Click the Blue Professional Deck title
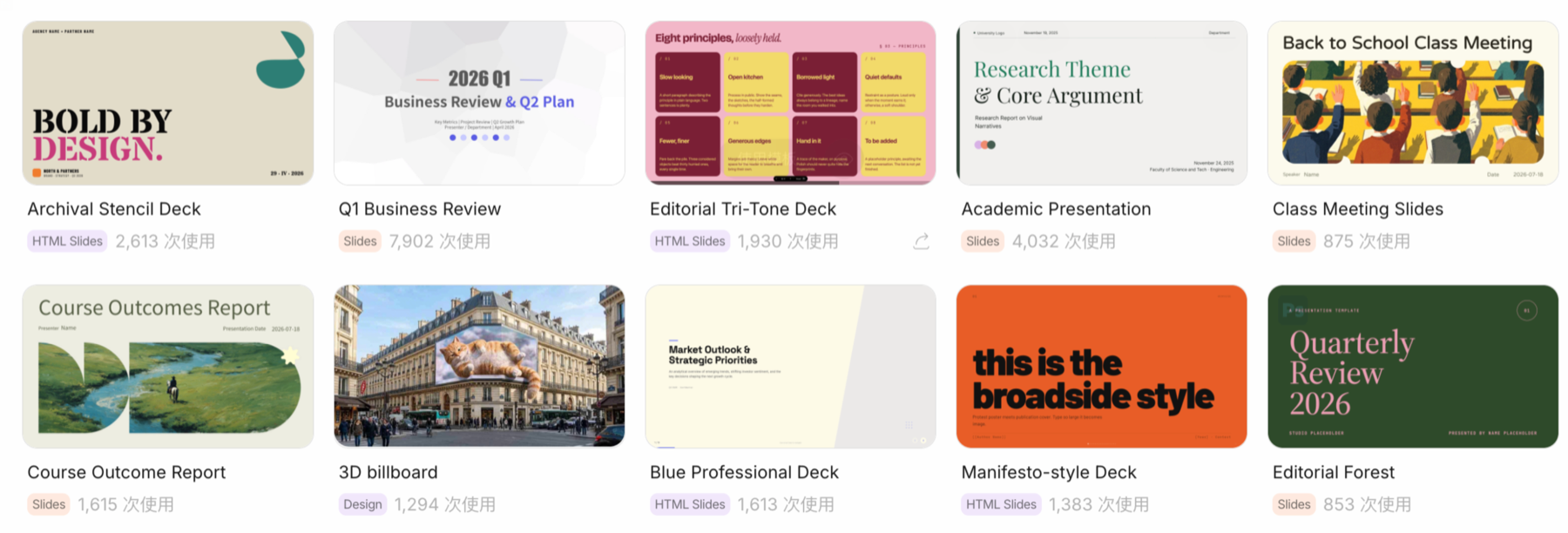 [x=744, y=472]
